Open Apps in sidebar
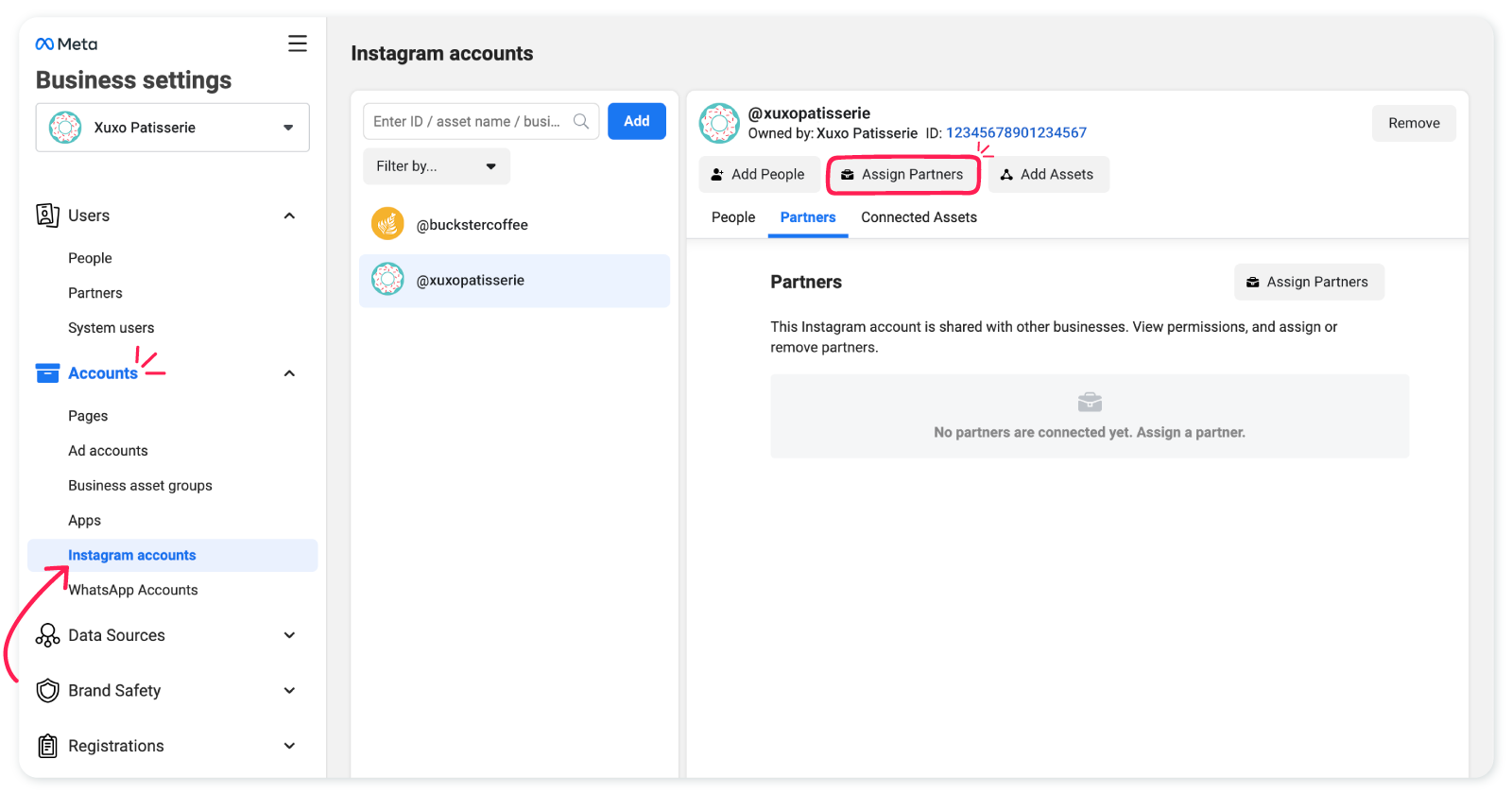Screen dimensions: 1512x794 pos(84,521)
